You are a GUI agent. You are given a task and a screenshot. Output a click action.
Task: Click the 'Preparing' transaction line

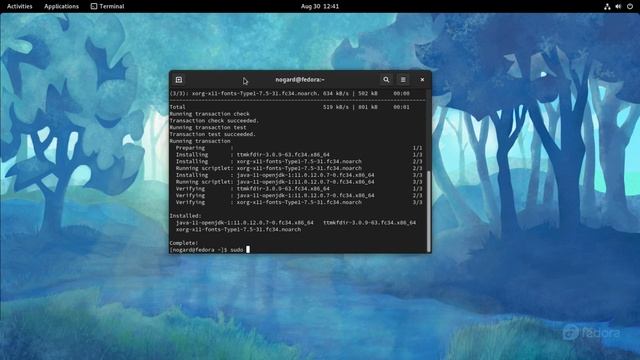pyautogui.click(x=299, y=148)
